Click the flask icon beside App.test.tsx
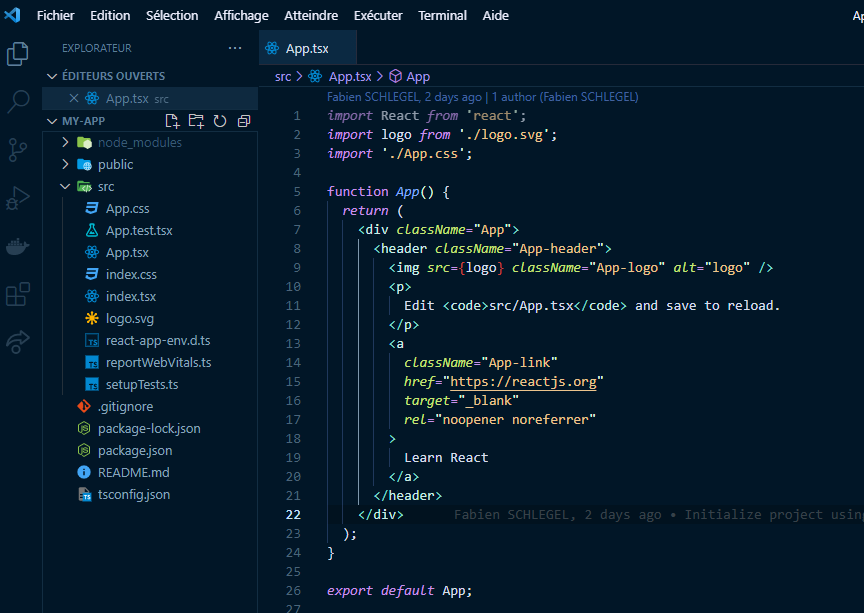The height and width of the screenshot is (613, 864). coord(92,230)
